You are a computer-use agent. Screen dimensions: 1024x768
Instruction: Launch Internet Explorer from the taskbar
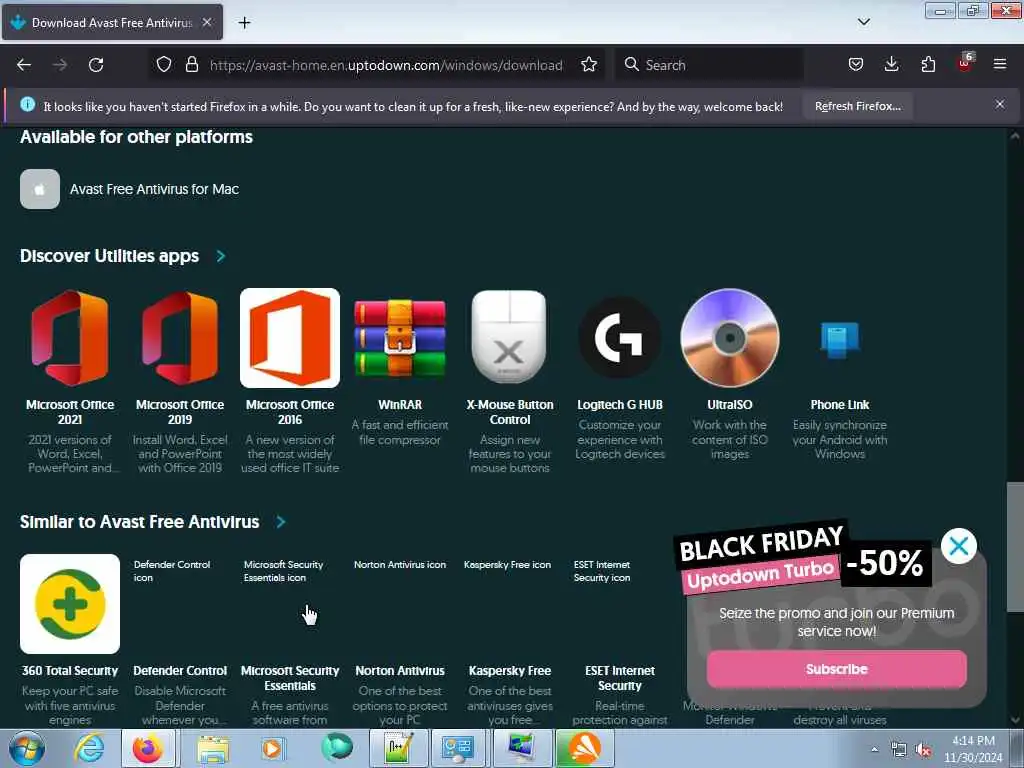pyautogui.click(x=89, y=748)
